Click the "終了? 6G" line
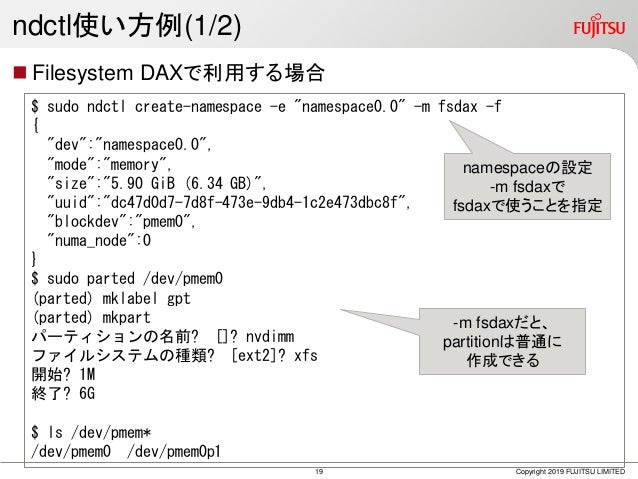 click(x=63, y=394)
